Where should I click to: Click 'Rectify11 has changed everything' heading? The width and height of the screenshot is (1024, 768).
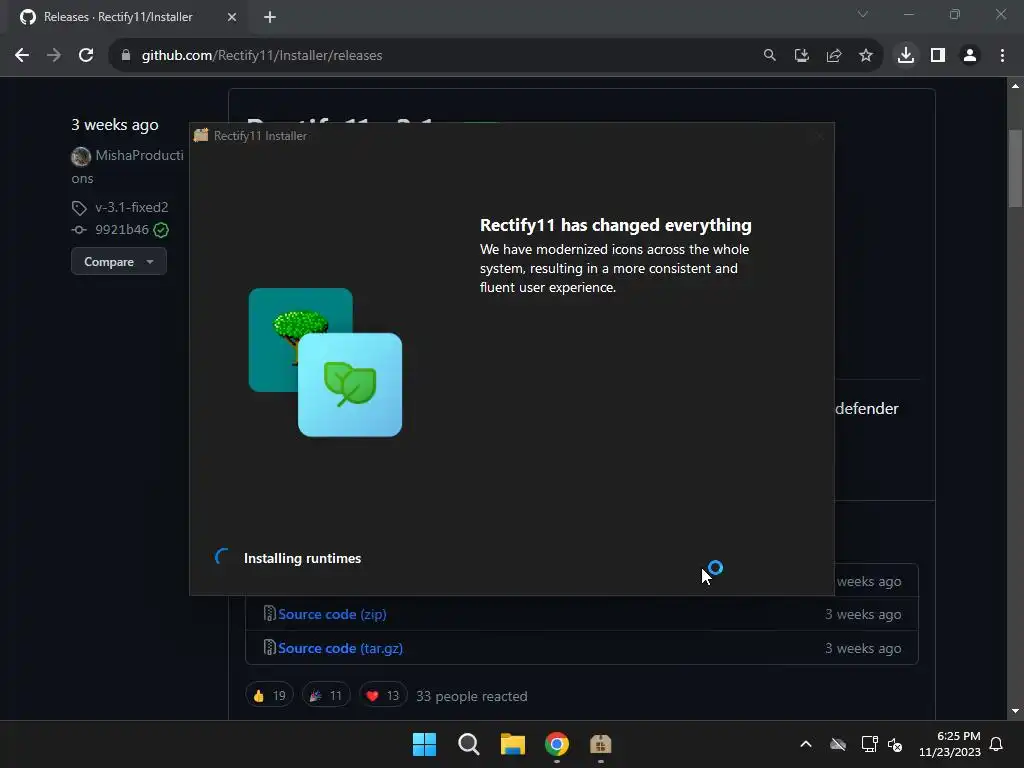point(615,225)
